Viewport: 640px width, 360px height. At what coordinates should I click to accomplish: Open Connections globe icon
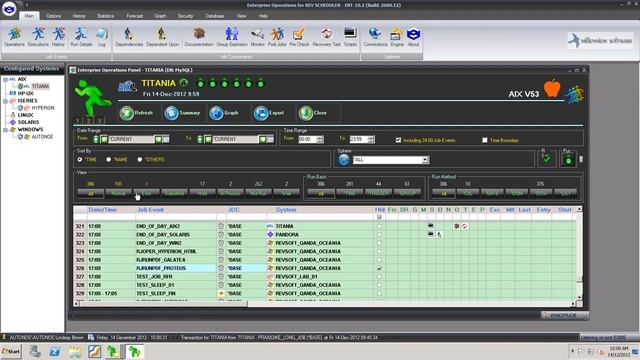[x=375, y=37]
